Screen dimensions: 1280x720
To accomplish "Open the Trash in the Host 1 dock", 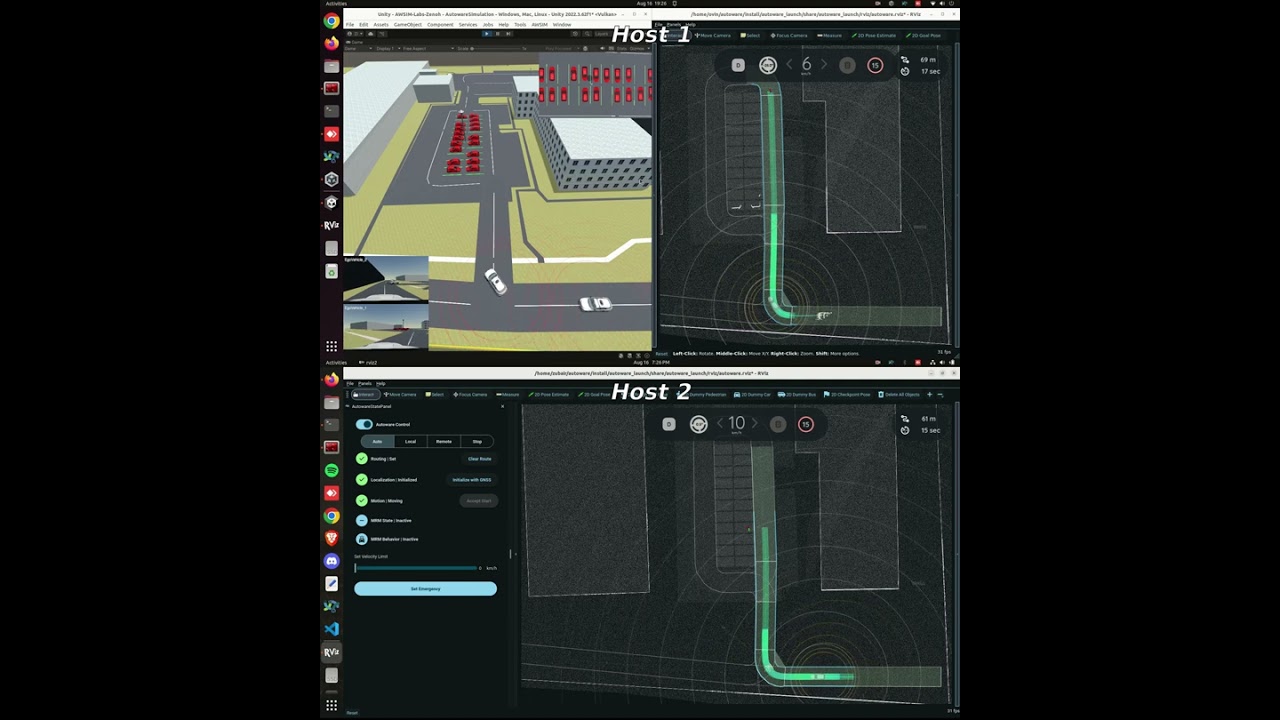I will click(331, 271).
